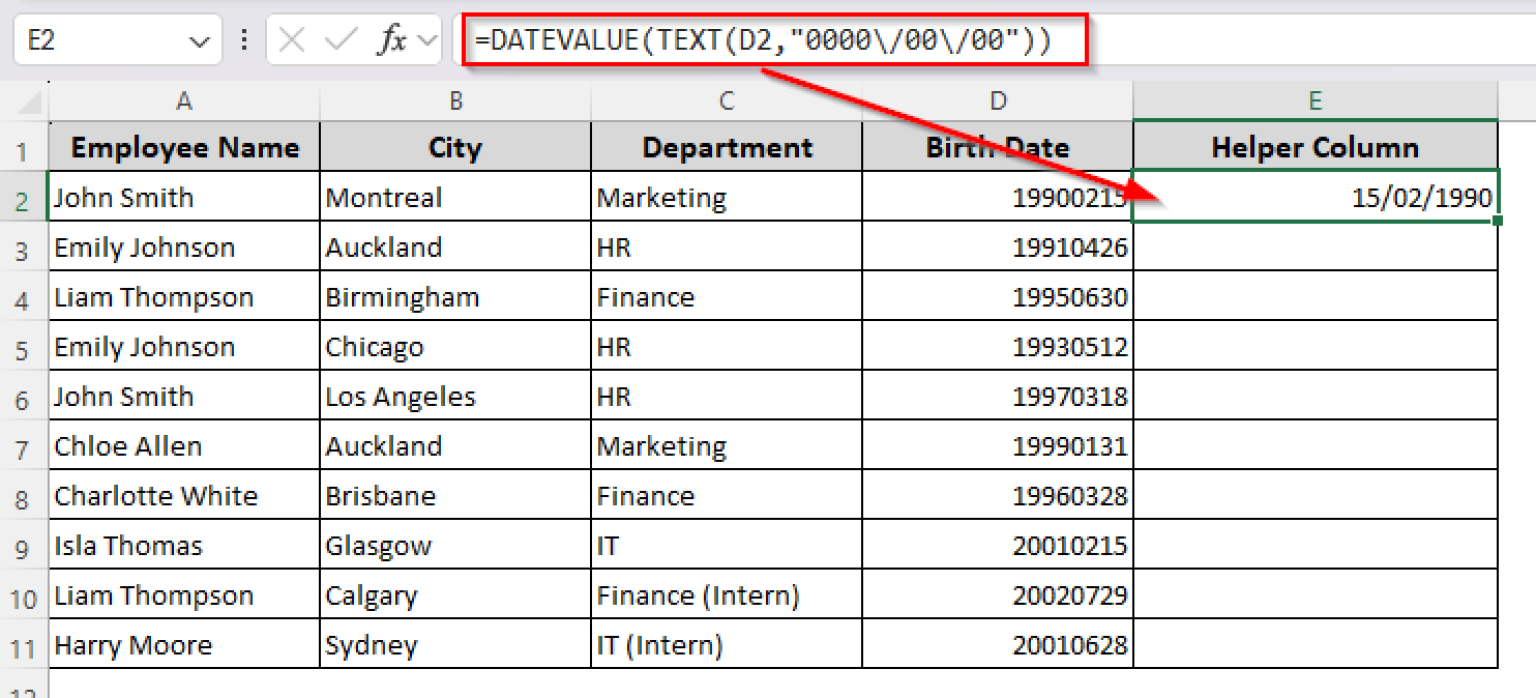Select the Employee Name header cell
This screenshot has height=698, width=1536.
pyautogui.click(x=183, y=146)
